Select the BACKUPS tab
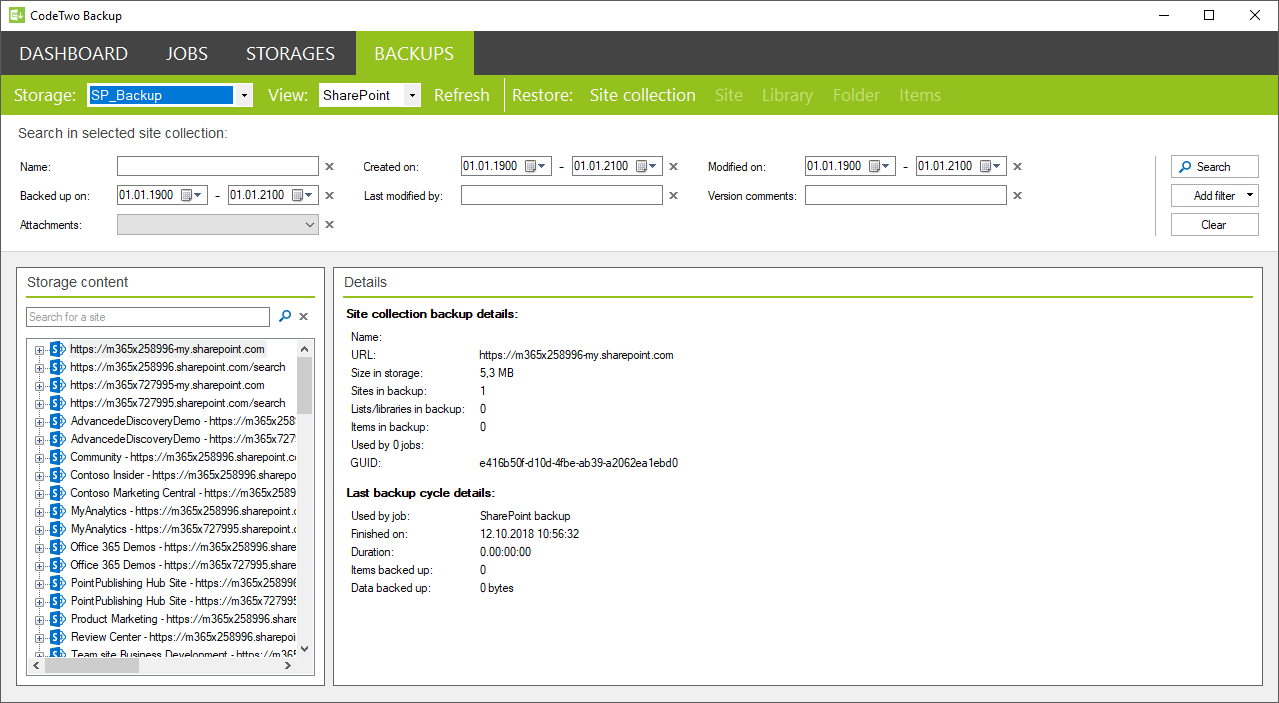Image resolution: width=1279 pixels, height=703 pixels. 414,54
